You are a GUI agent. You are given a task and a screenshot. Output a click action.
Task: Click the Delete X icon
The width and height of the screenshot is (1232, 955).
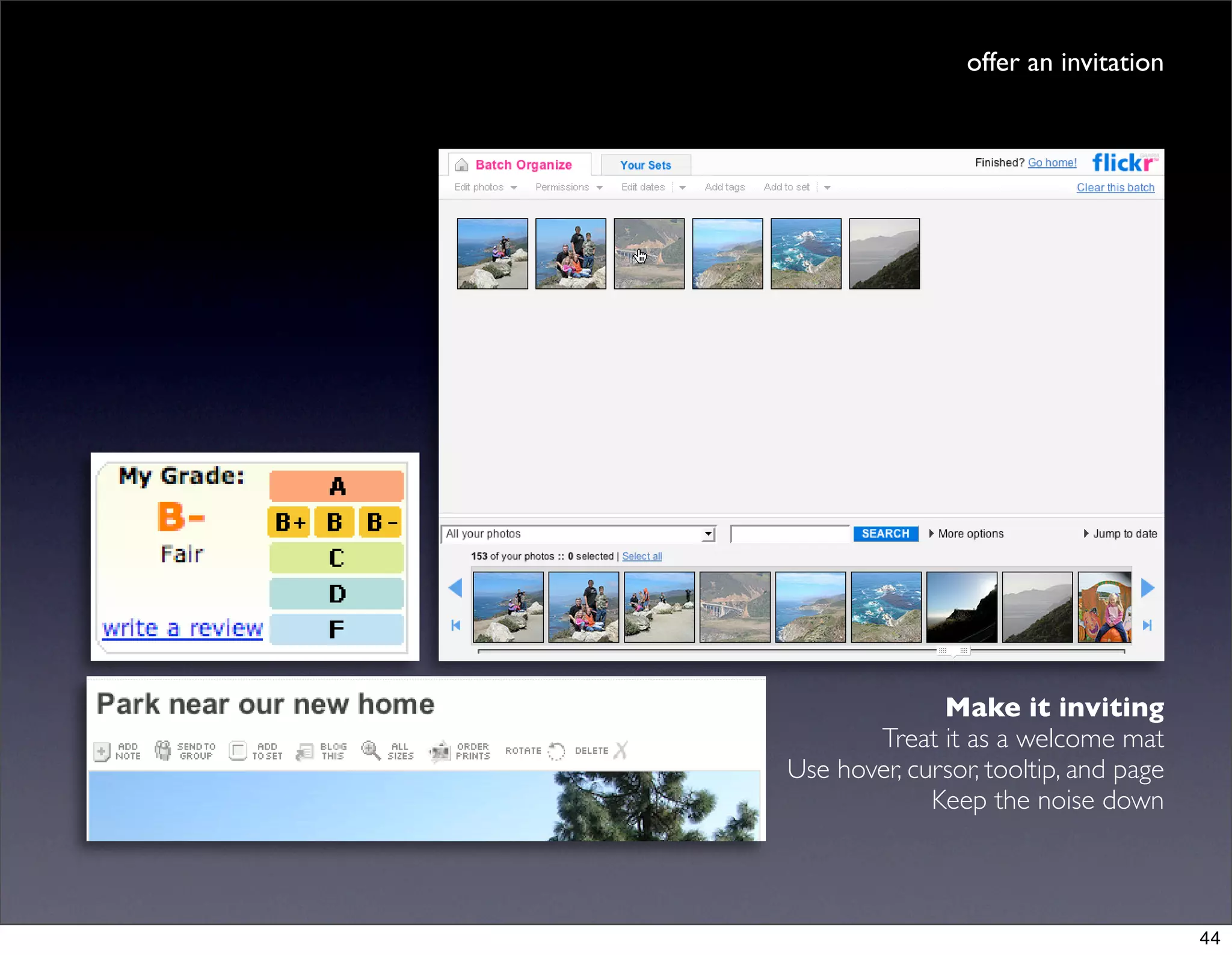pyautogui.click(x=621, y=750)
